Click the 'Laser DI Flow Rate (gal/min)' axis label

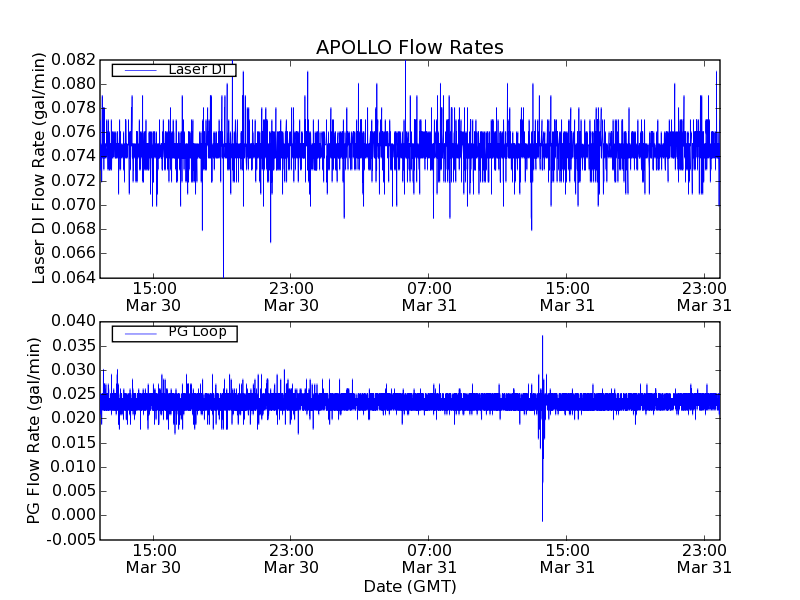pos(40,168)
